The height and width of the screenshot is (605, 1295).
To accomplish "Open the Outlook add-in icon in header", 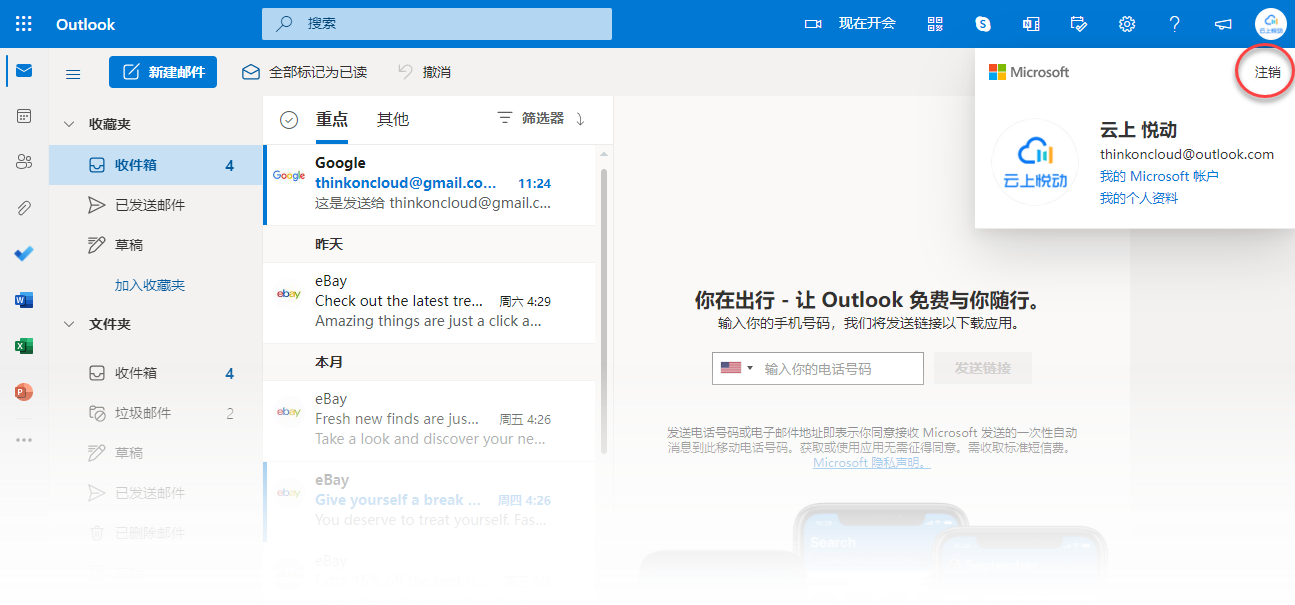I will tap(1031, 24).
